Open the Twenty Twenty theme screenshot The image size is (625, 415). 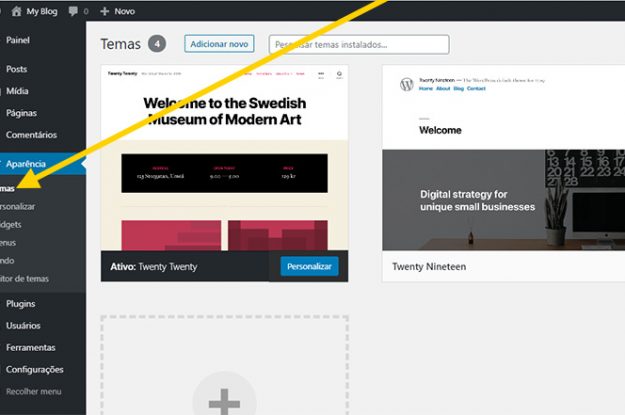click(224, 158)
